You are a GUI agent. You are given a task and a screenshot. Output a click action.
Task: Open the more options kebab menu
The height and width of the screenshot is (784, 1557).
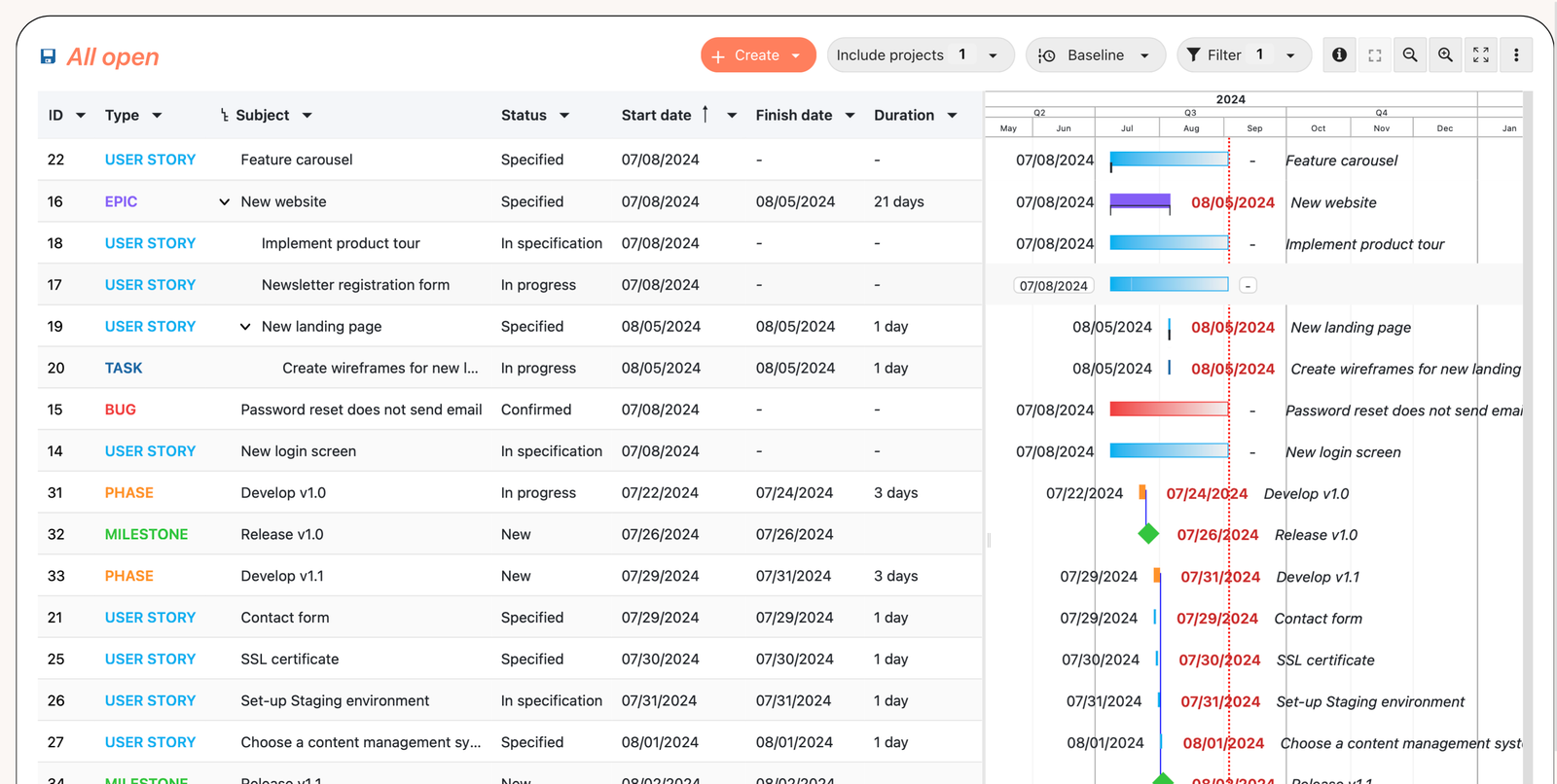(x=1516, y=55)
